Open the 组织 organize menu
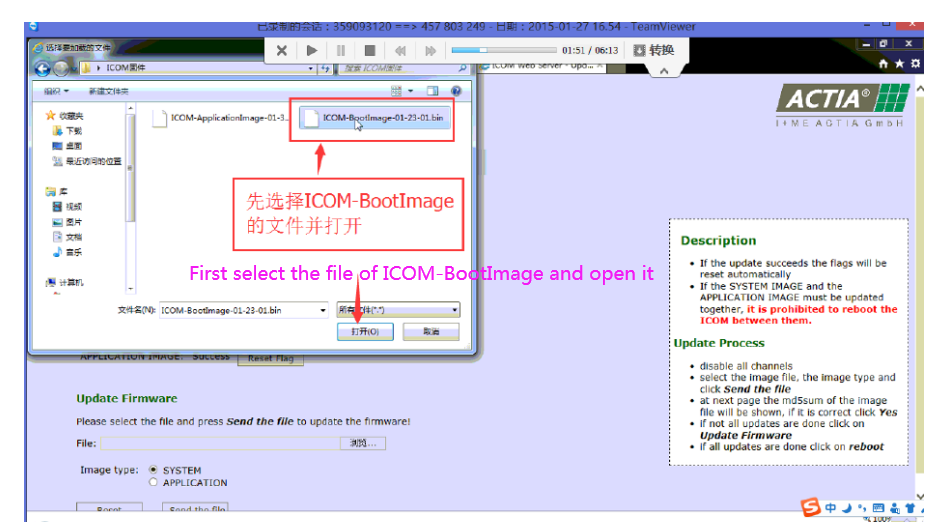The height and width of the screenshot is (522, 935). pyautogui.click(x=56, y=91)
